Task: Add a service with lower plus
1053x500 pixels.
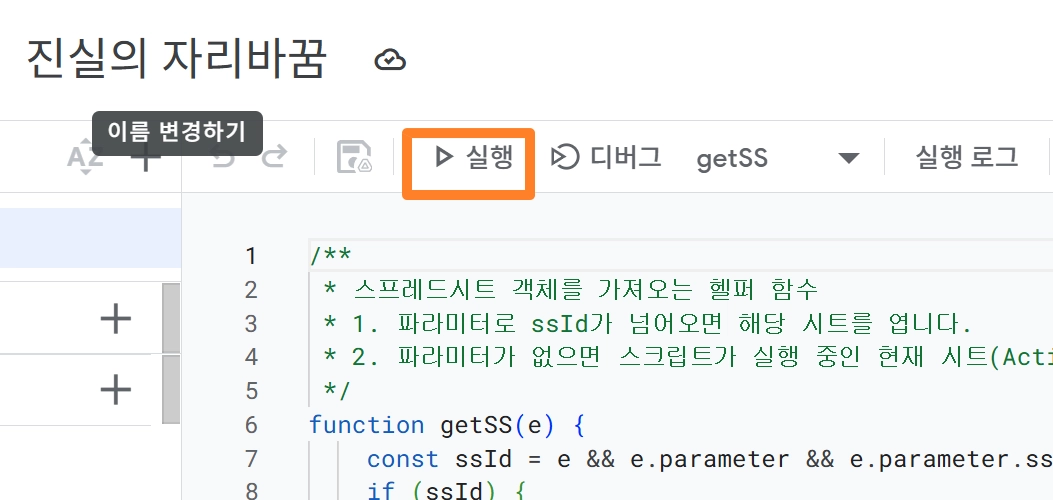Action: [x=116, y=390]
